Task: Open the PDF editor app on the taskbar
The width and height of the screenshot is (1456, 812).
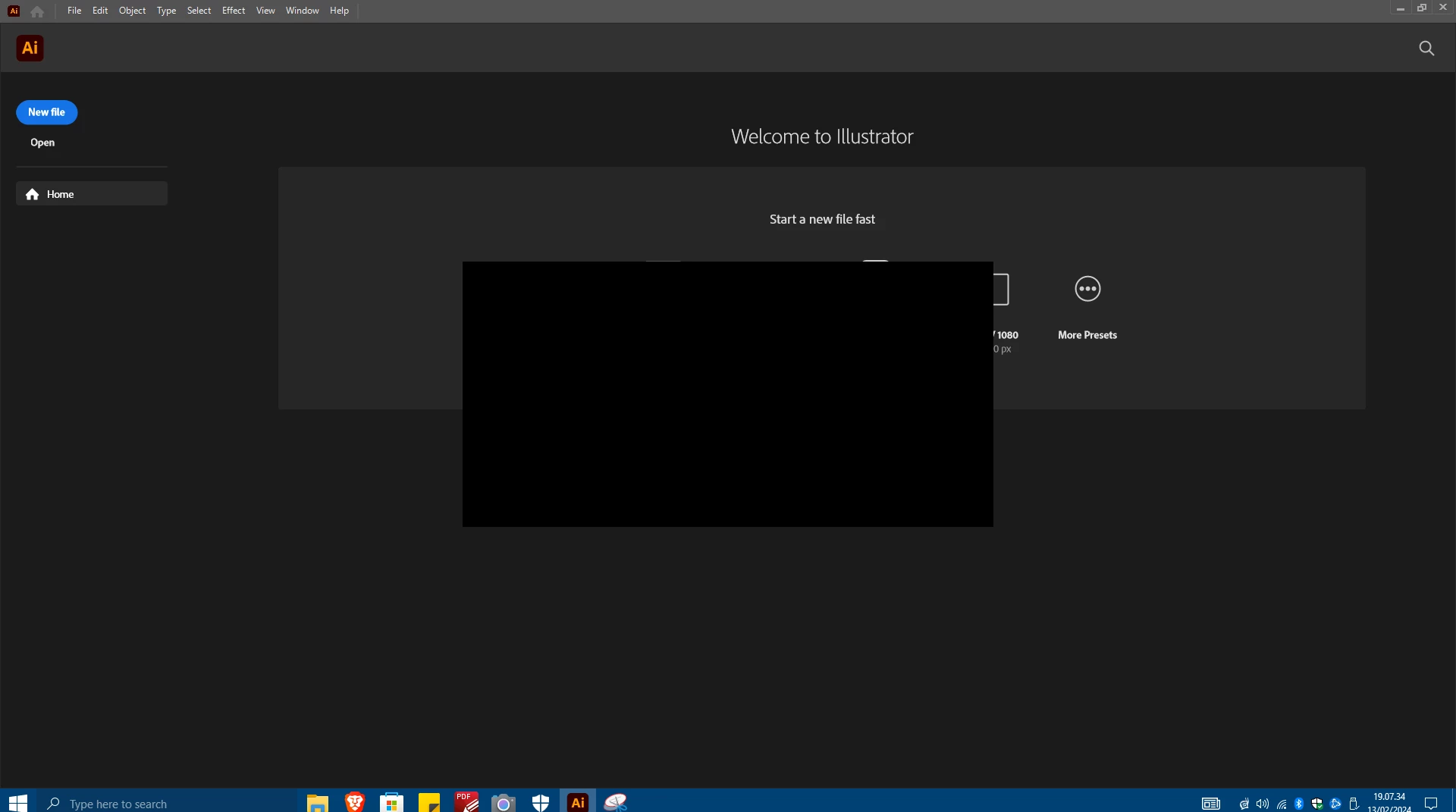Action: (x=466, y=803)
